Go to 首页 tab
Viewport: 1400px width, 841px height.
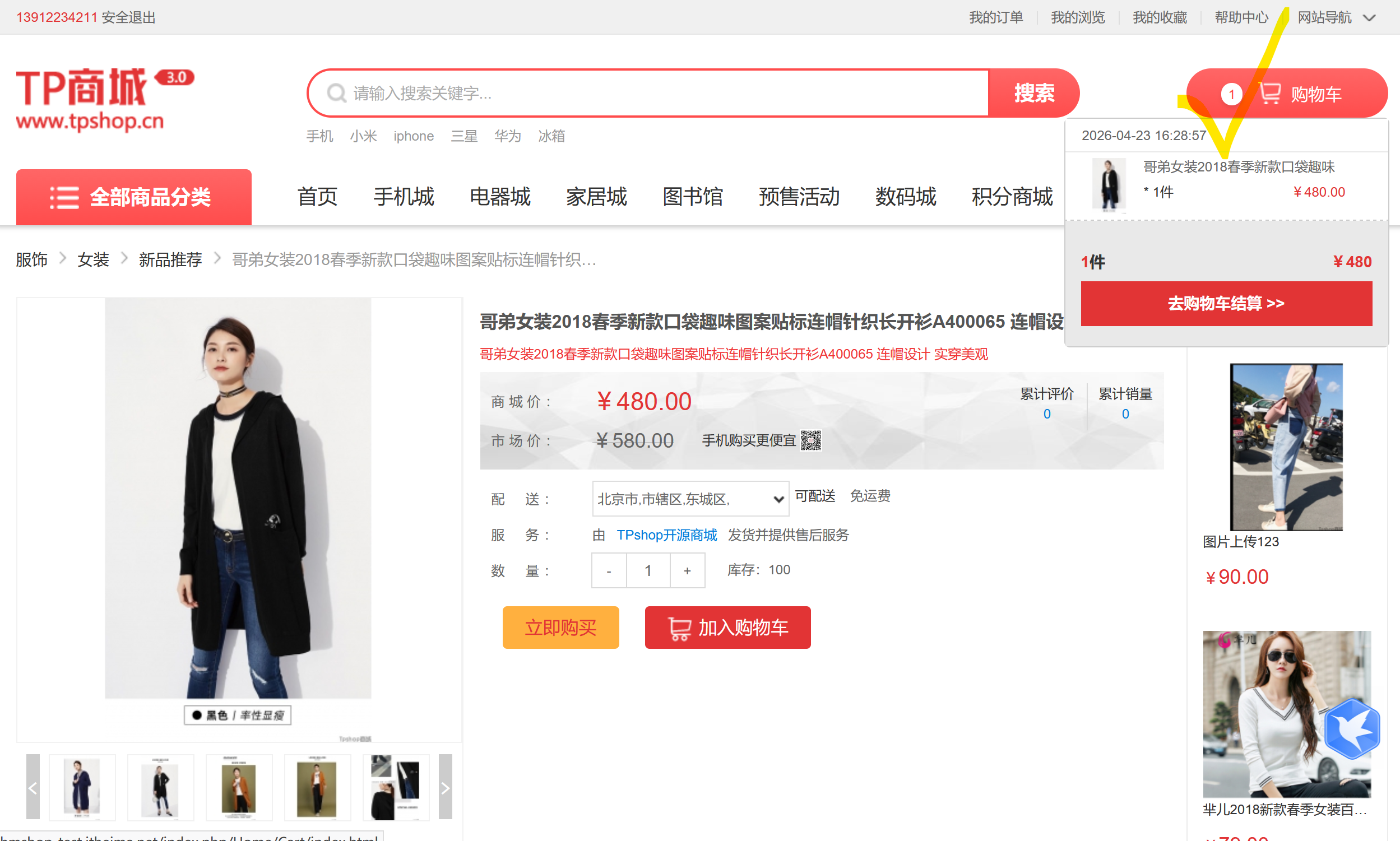317,197
